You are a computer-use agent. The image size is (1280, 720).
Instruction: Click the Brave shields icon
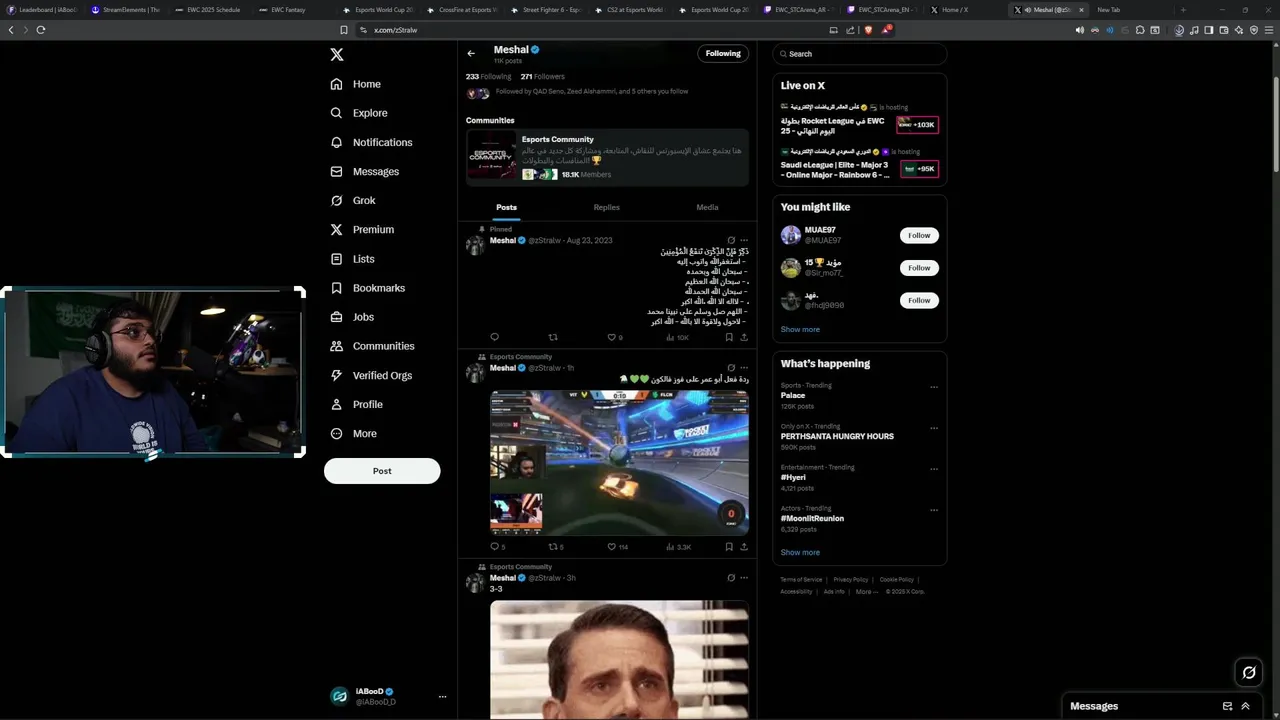868,30
